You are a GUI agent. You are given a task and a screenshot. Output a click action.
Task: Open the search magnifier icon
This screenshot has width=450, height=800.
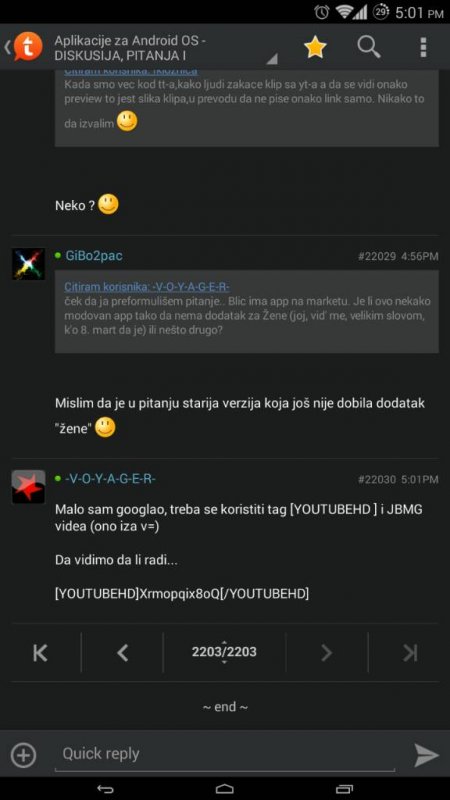pos(369,47)
